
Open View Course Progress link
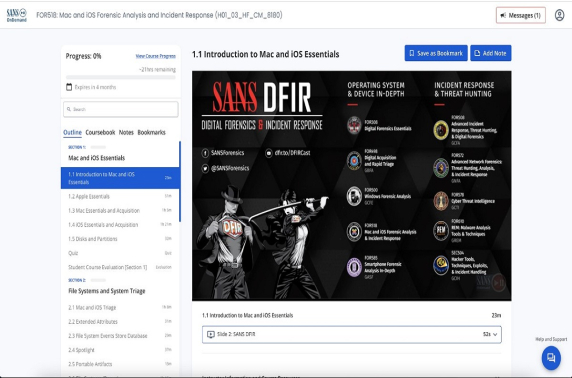pyautogui.click(x=156, y=56)
